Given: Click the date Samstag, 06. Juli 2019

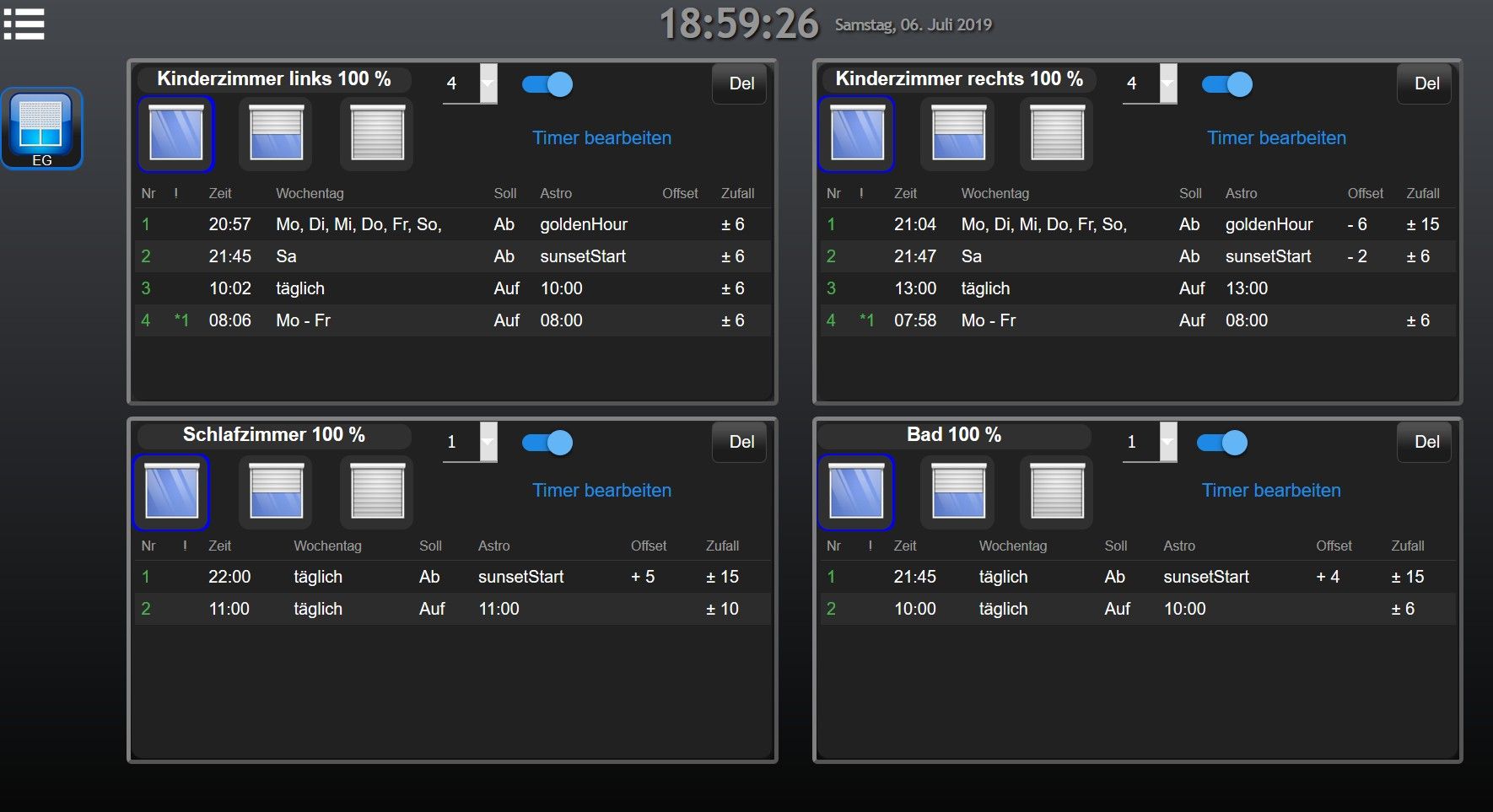Looking at the screenshot, I should pyautogui.click(x=914, y=24).
